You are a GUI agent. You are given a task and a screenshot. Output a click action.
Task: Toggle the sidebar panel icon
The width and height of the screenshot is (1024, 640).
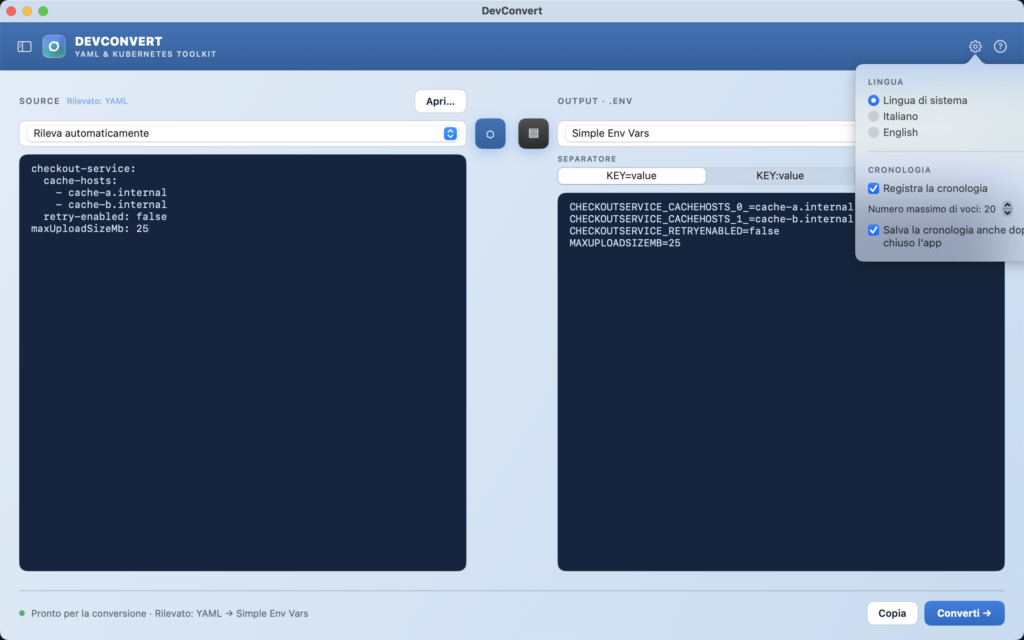pyautogui.click(x=24, y=46)
